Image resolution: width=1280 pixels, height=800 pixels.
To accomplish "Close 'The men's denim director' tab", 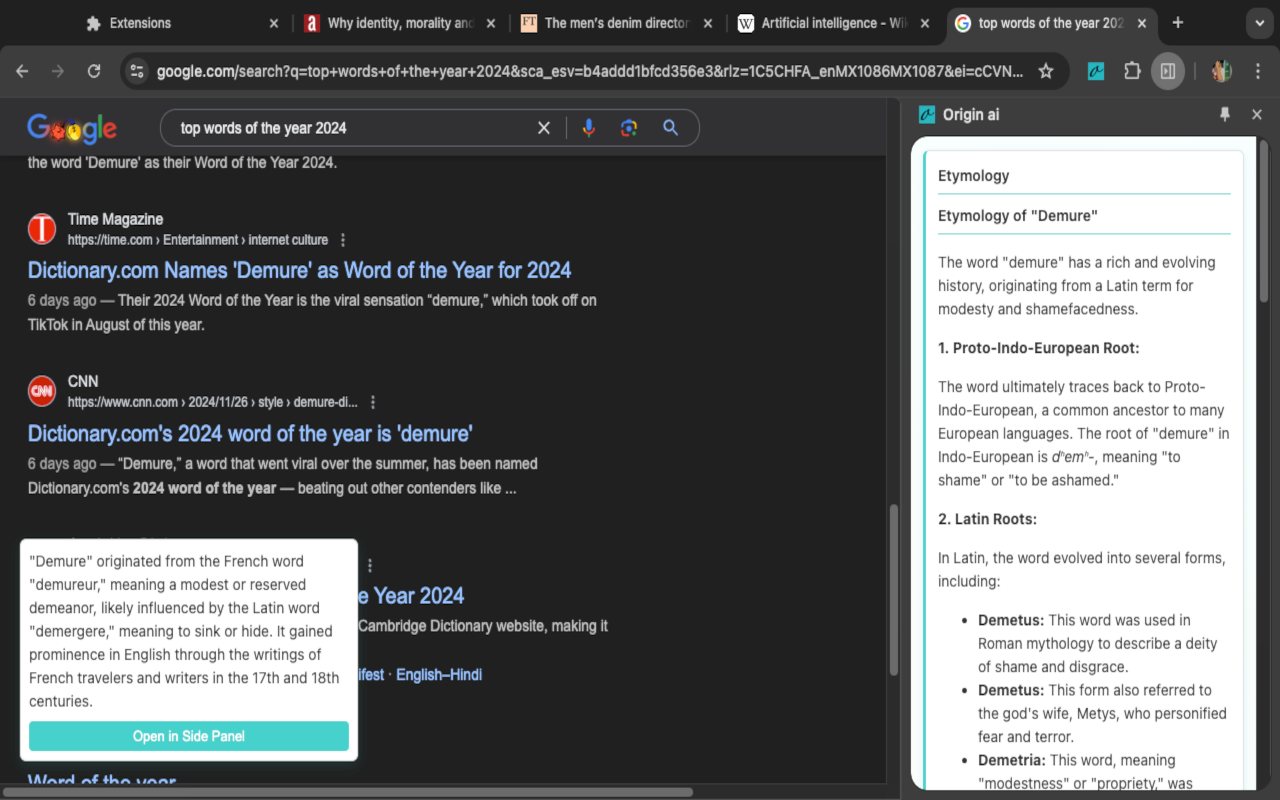I will (708, 23).
